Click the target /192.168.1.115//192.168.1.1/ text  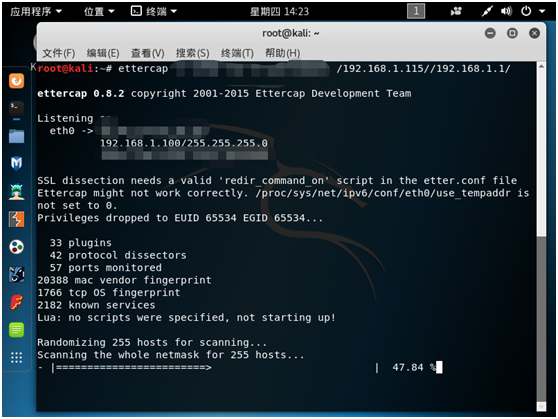423,68
